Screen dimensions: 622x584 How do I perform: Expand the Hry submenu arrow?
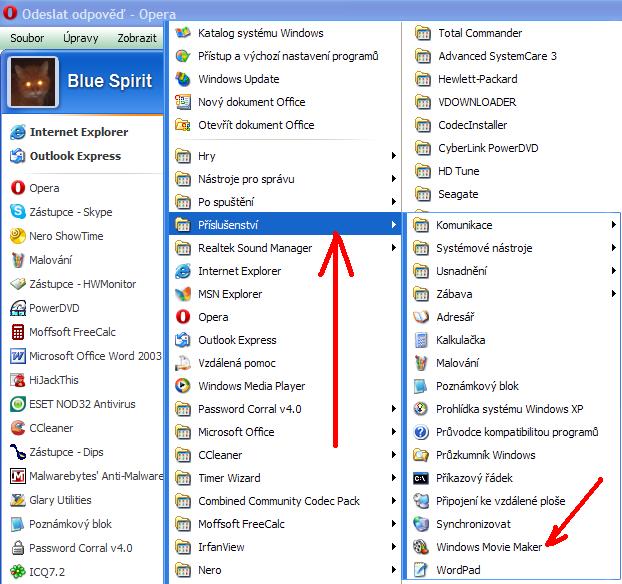tap(394, 156)
